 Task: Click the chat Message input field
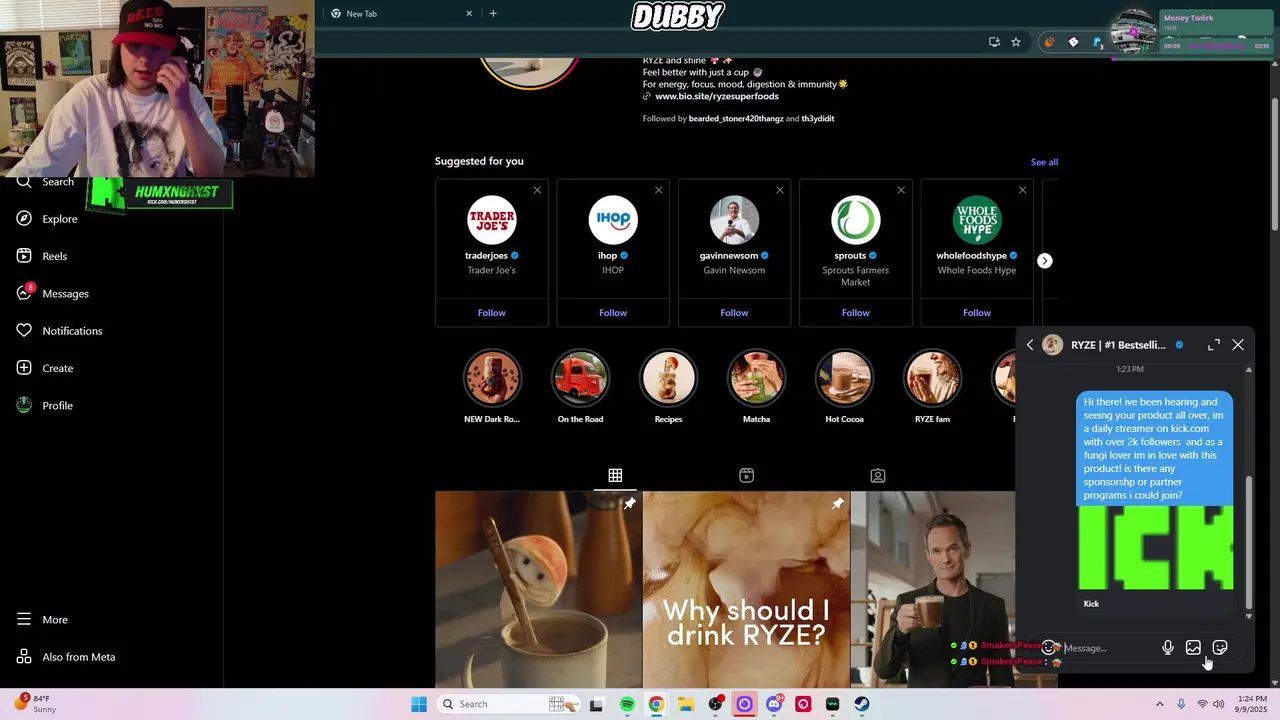click(x=1108, y=648)
